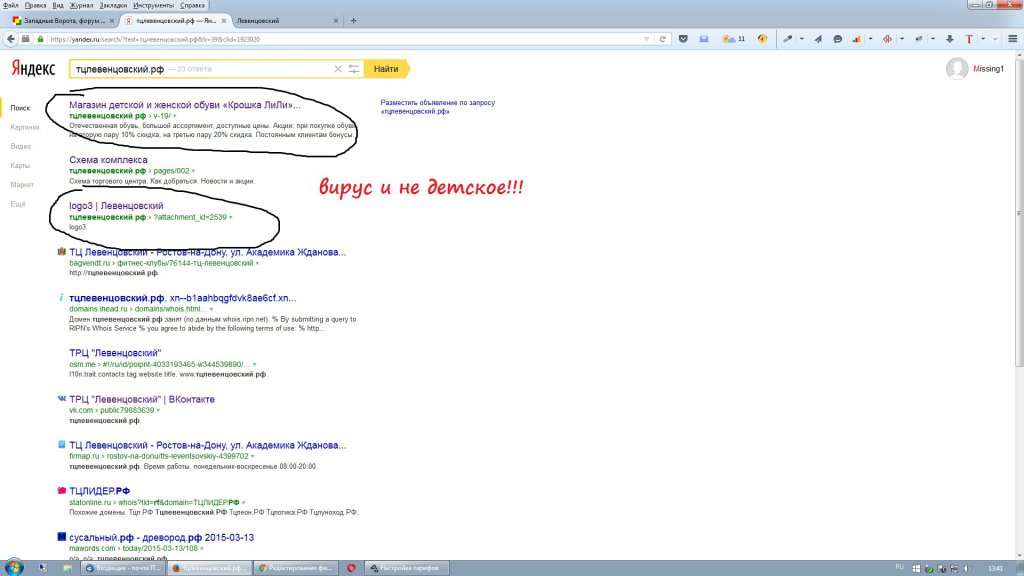1024x576 pixels.
Task: Open the address bar history dropdown arrow
Action: (647, 39)
